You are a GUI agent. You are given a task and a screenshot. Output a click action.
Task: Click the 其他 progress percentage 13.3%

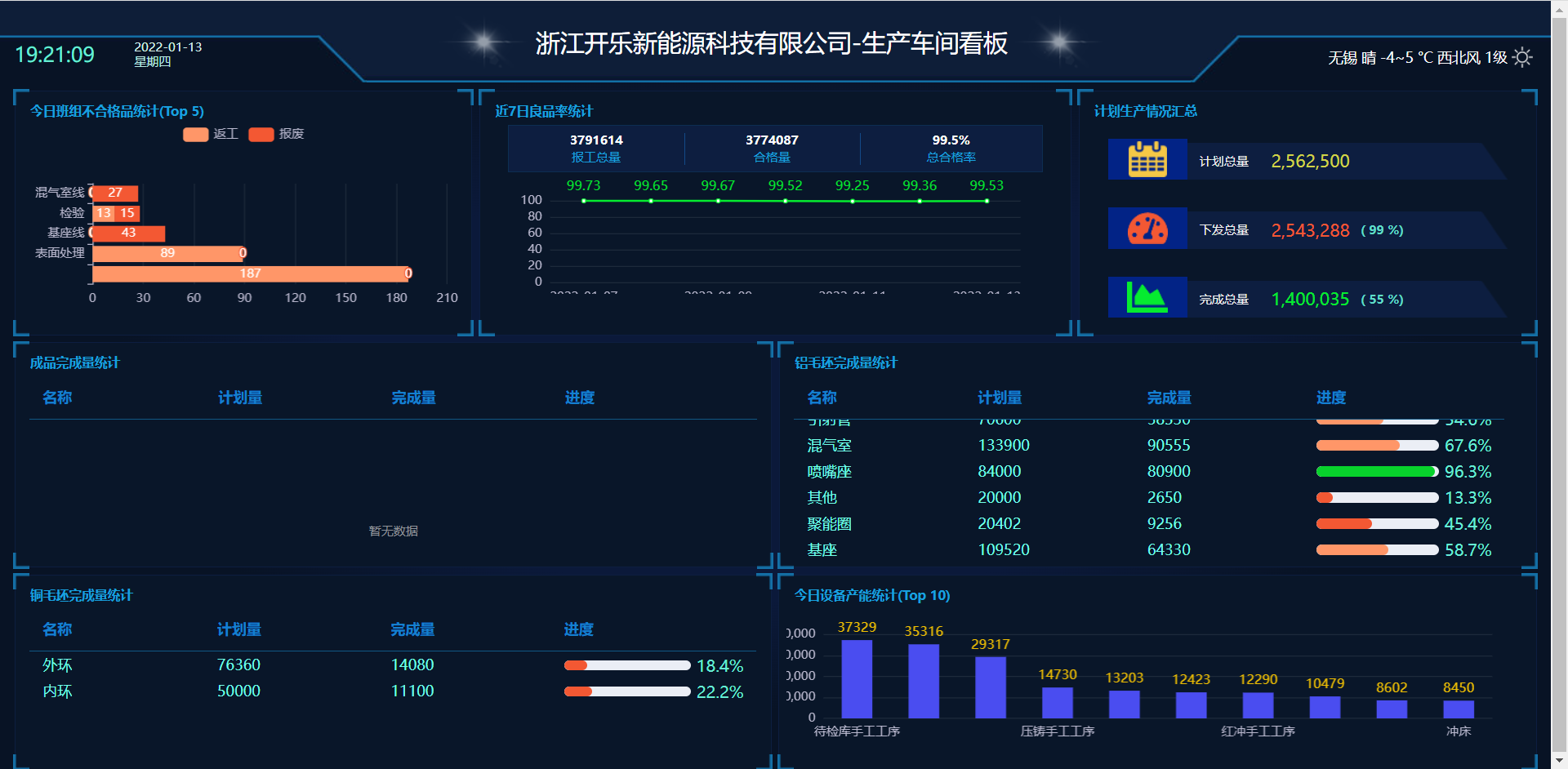pos(1468,498)
